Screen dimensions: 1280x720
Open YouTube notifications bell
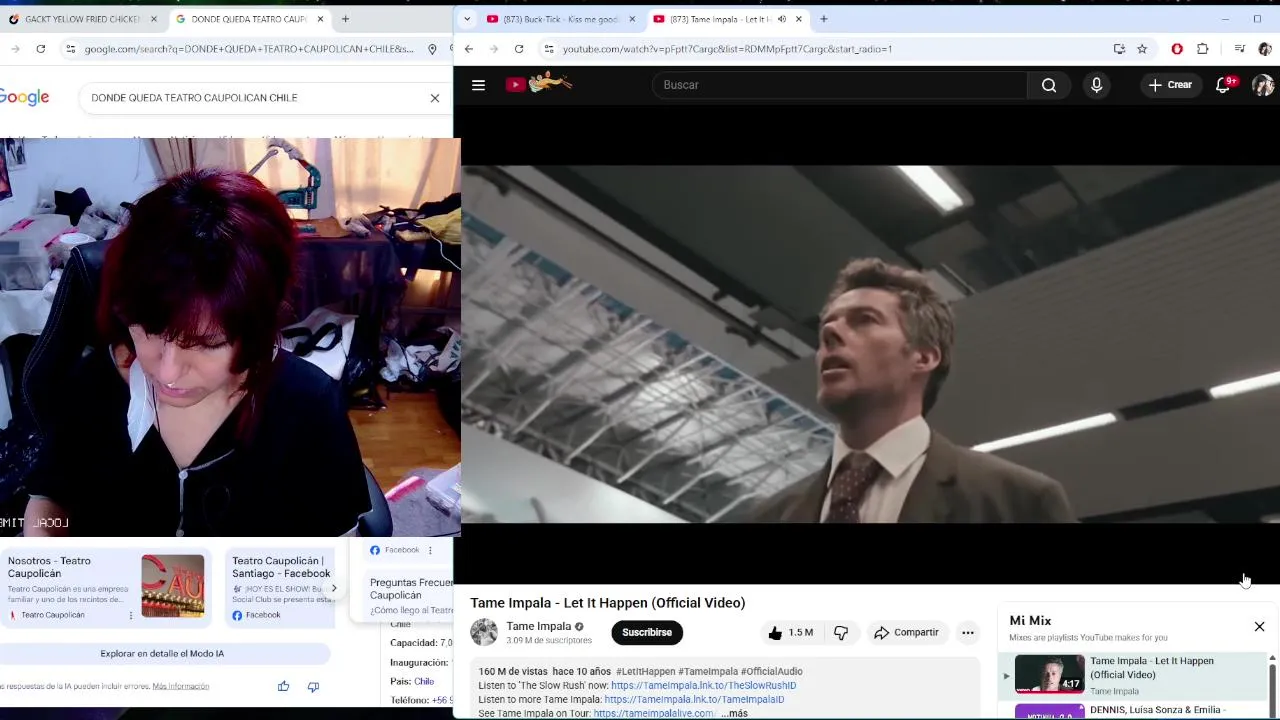pos(1223,85)
